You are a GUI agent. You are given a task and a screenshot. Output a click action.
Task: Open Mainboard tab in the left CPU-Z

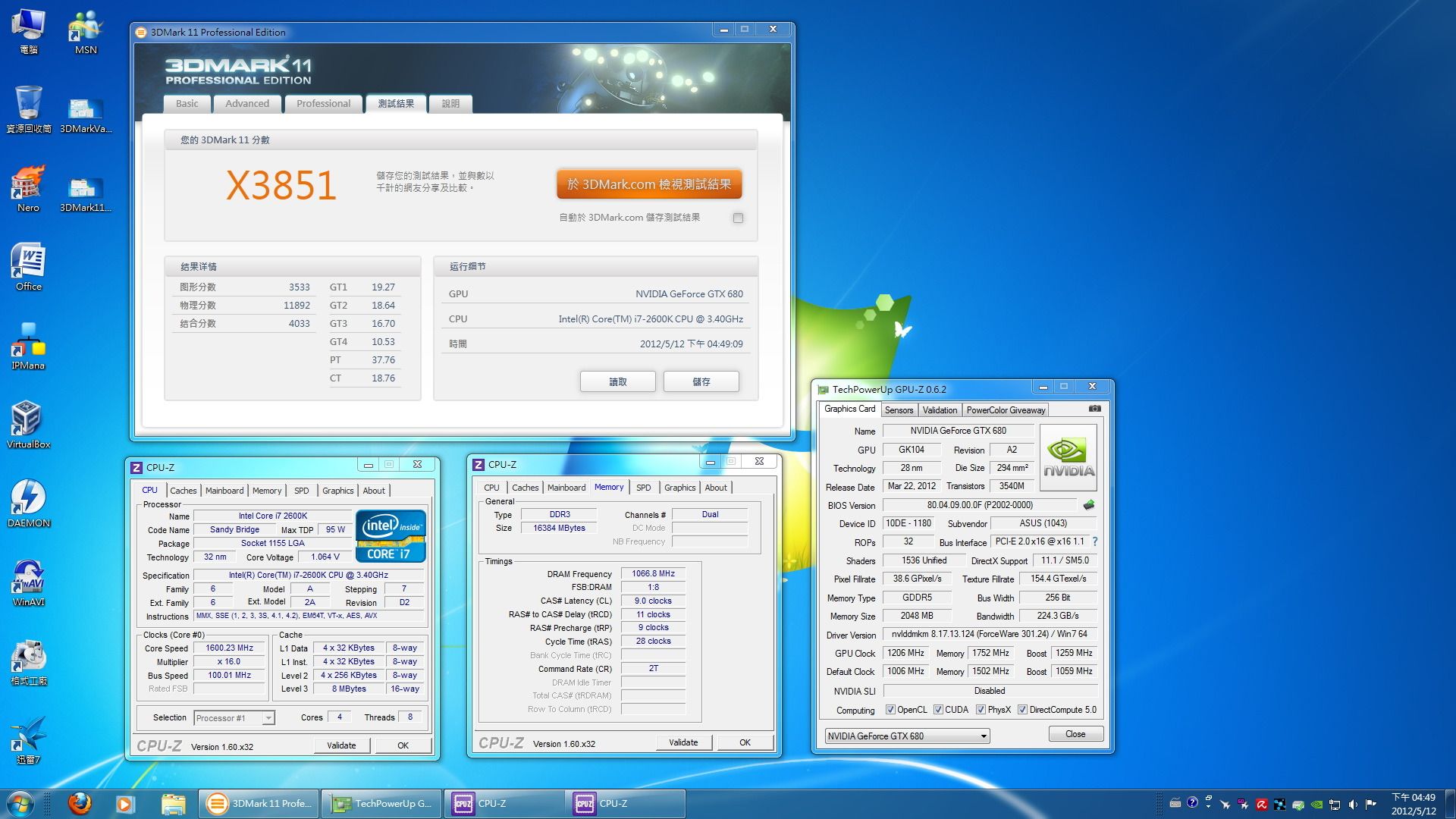click(x=224, y=491)
